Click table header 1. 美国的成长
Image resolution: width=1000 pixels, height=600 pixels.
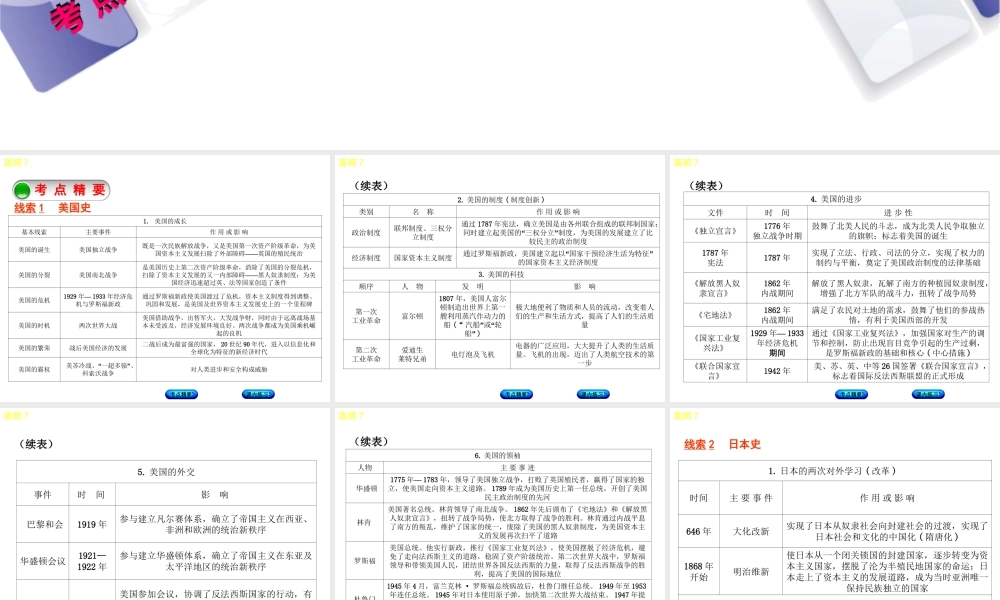[165, 221]
